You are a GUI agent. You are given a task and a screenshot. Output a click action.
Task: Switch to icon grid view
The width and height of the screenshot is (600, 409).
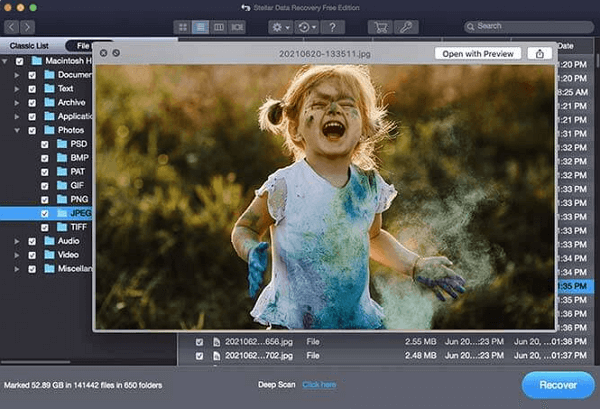point(182,26)
